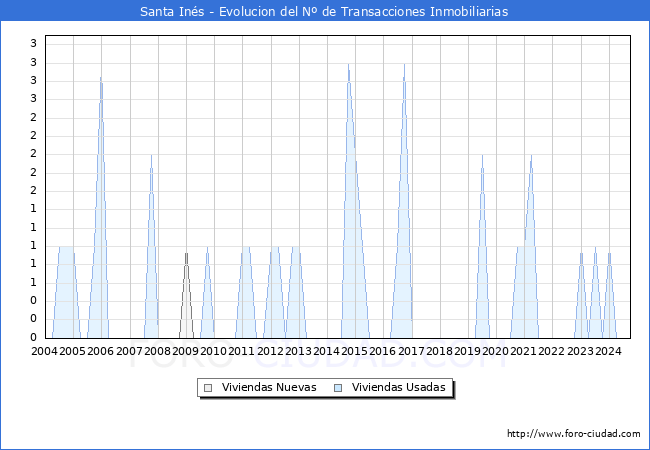Select the 2006 x-axis label
Viewport: 650px width, 450px height.
click(x=100, y=351)
